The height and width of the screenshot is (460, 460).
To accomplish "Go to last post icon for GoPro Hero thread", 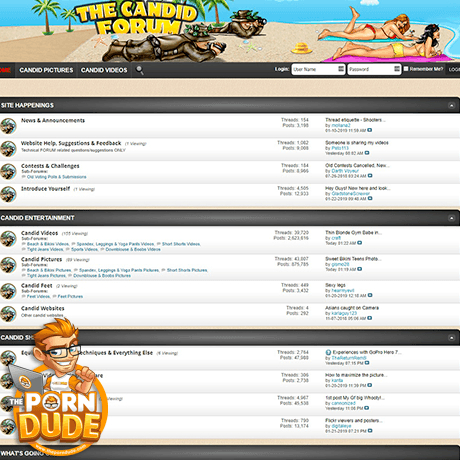I will click(367, 363).
